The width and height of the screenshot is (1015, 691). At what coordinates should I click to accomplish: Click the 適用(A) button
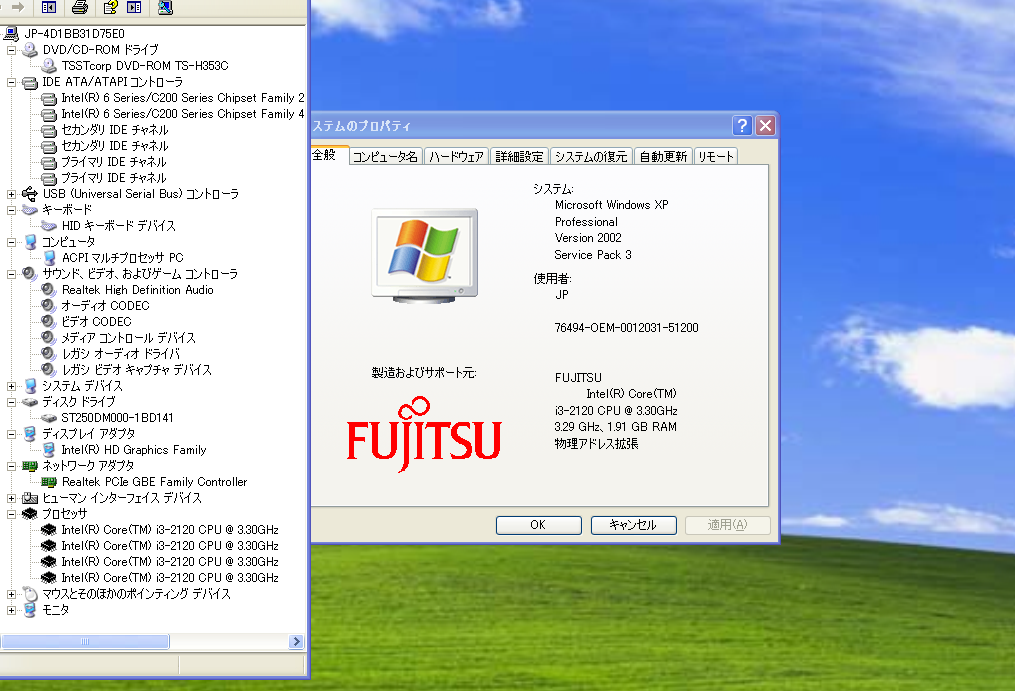(728, 525)
